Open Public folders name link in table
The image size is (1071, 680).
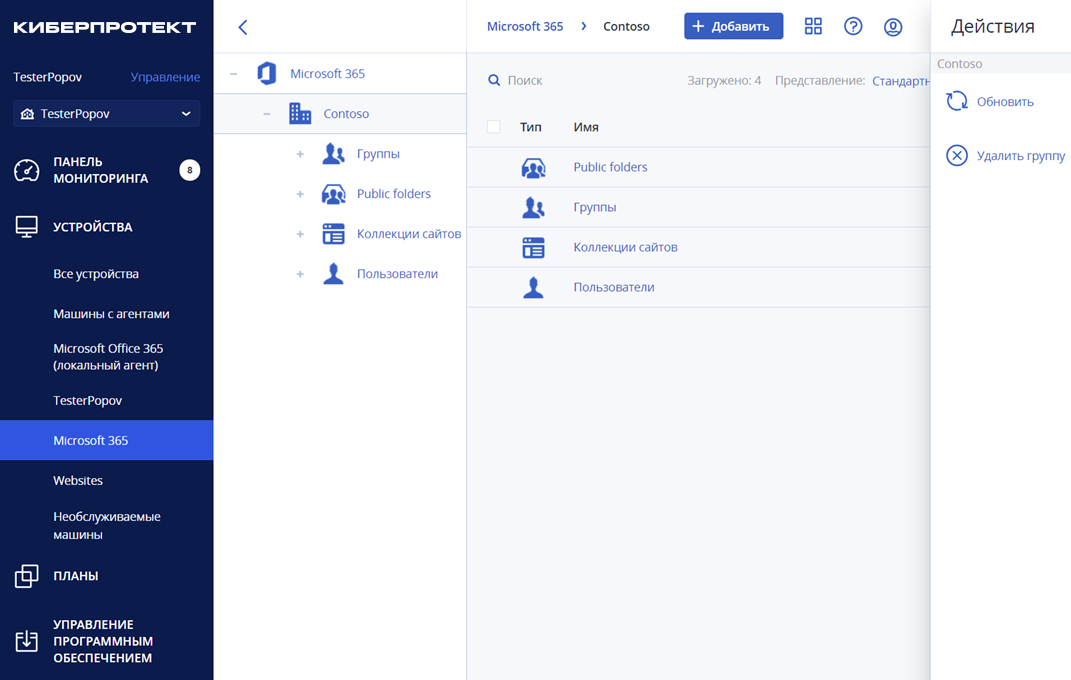(610, 167)
